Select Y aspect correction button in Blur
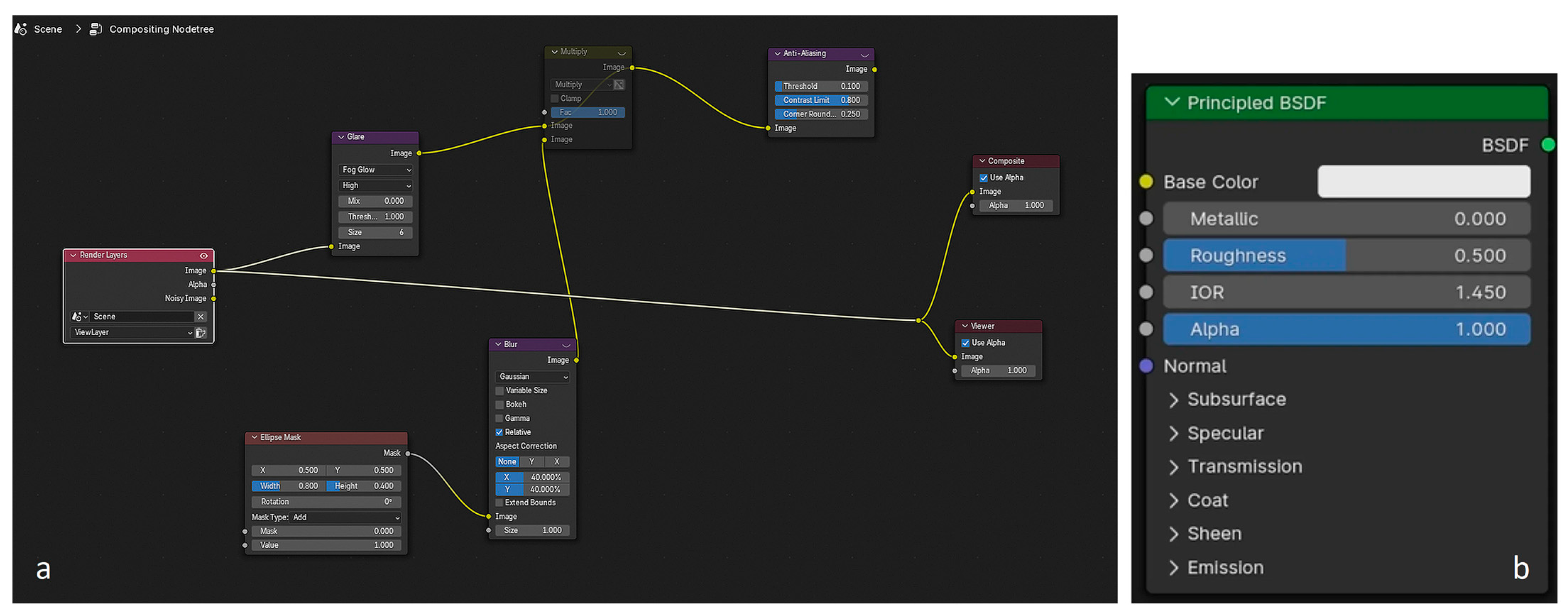Viewport: 1568px width, 613px height. [x=531, y=462]
